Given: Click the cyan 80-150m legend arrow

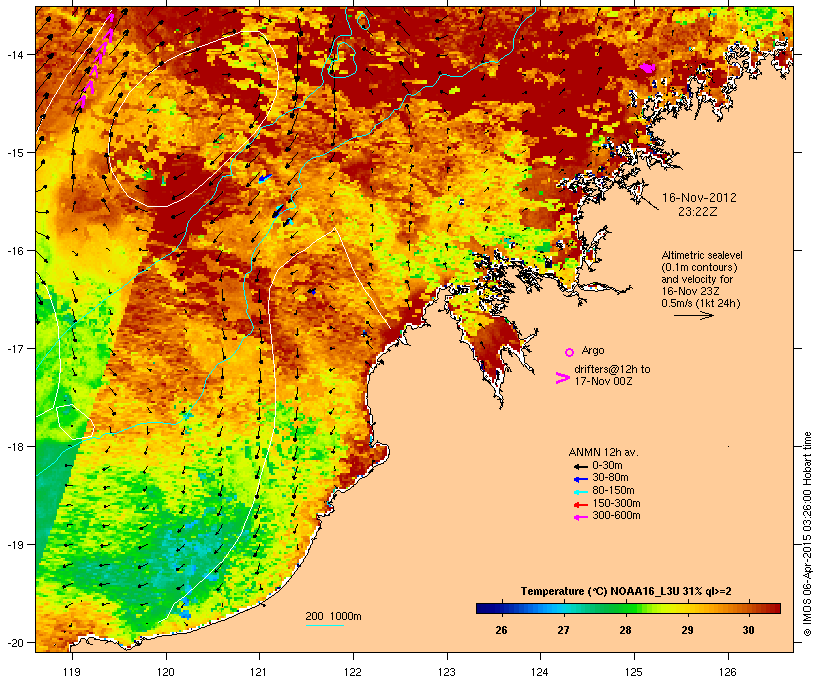Looking at the screenshot, I should coord(581,492).
